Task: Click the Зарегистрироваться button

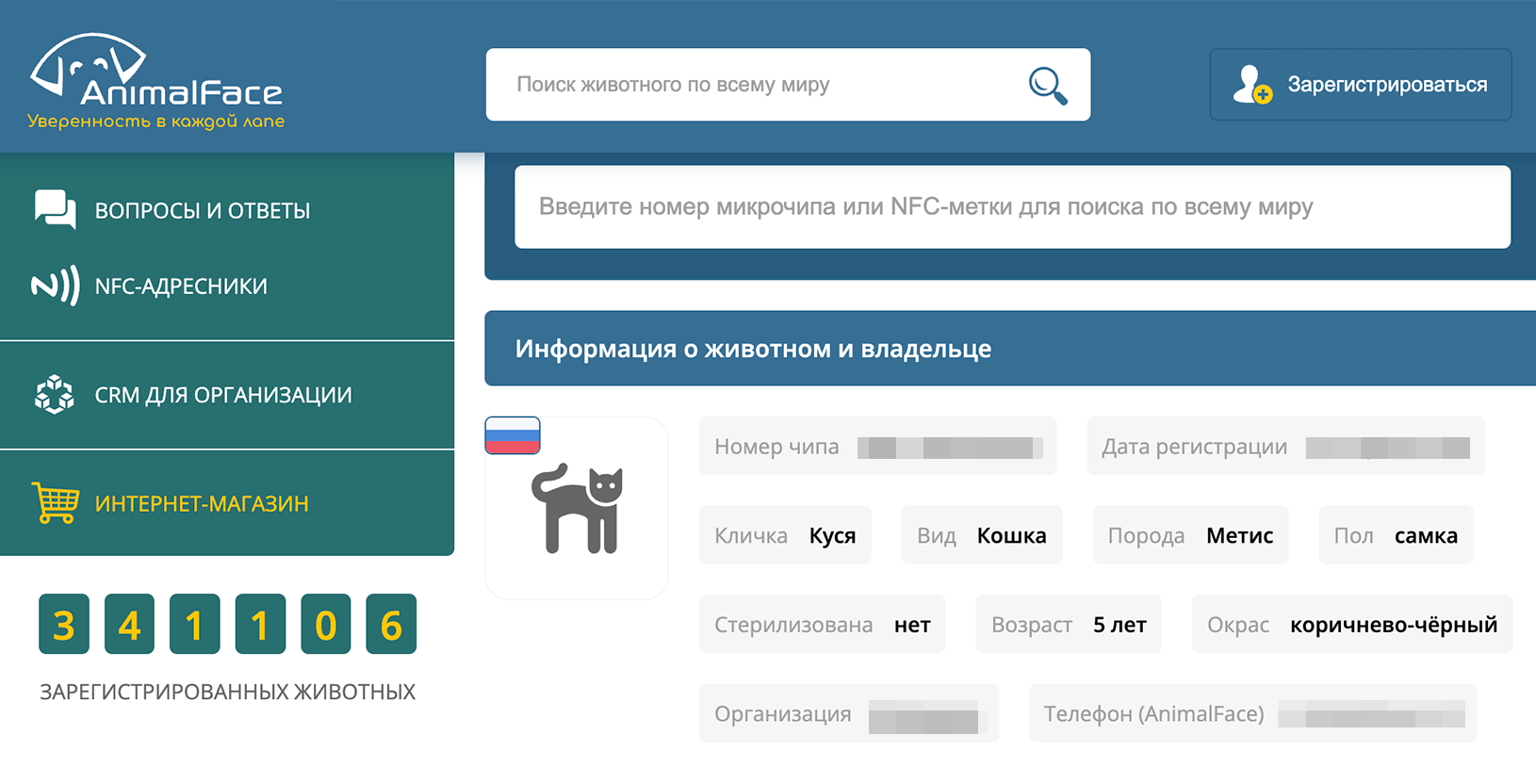Action: click(1361, 85)
